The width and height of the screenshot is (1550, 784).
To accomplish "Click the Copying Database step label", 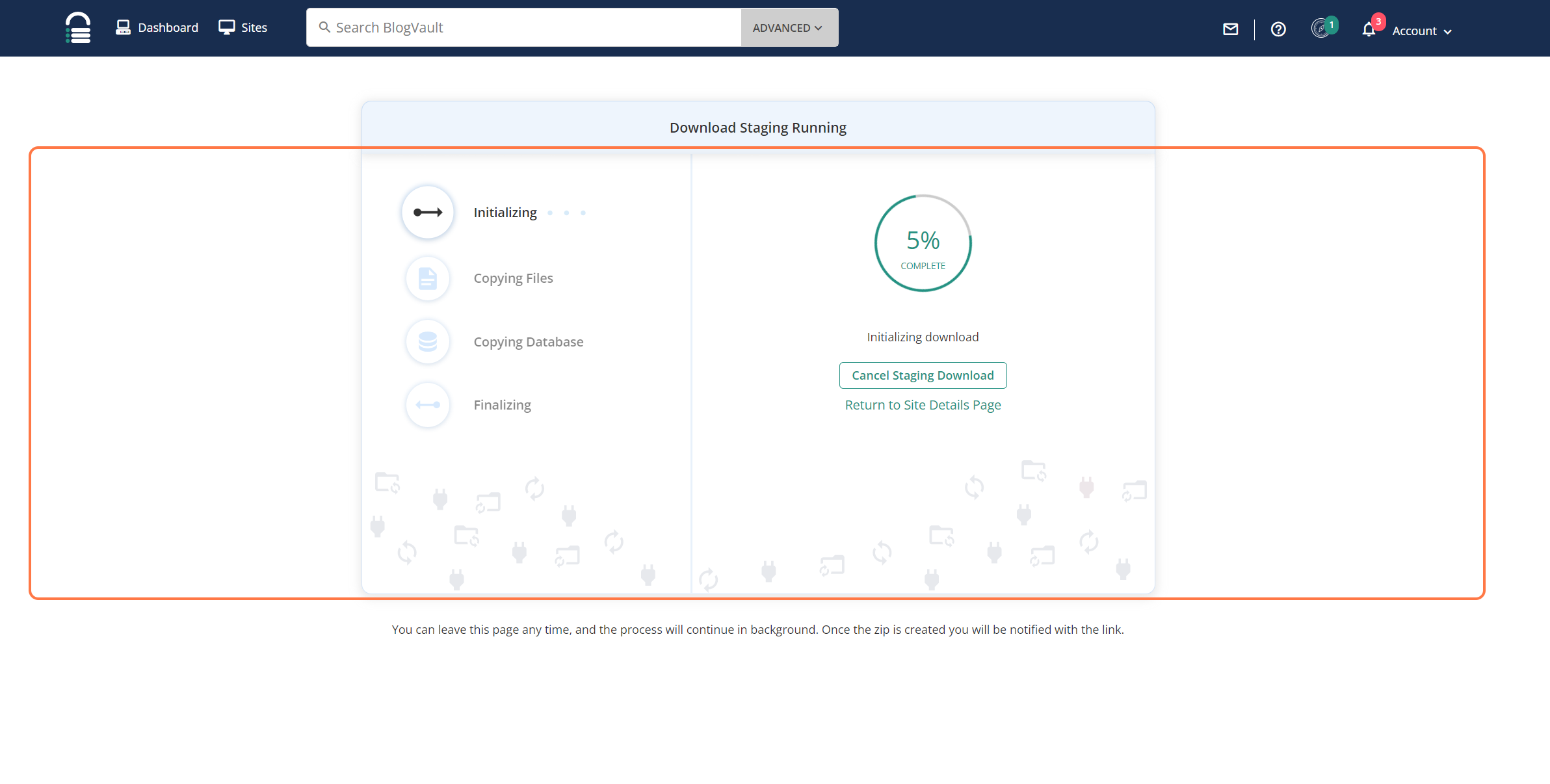I will 528,342.
